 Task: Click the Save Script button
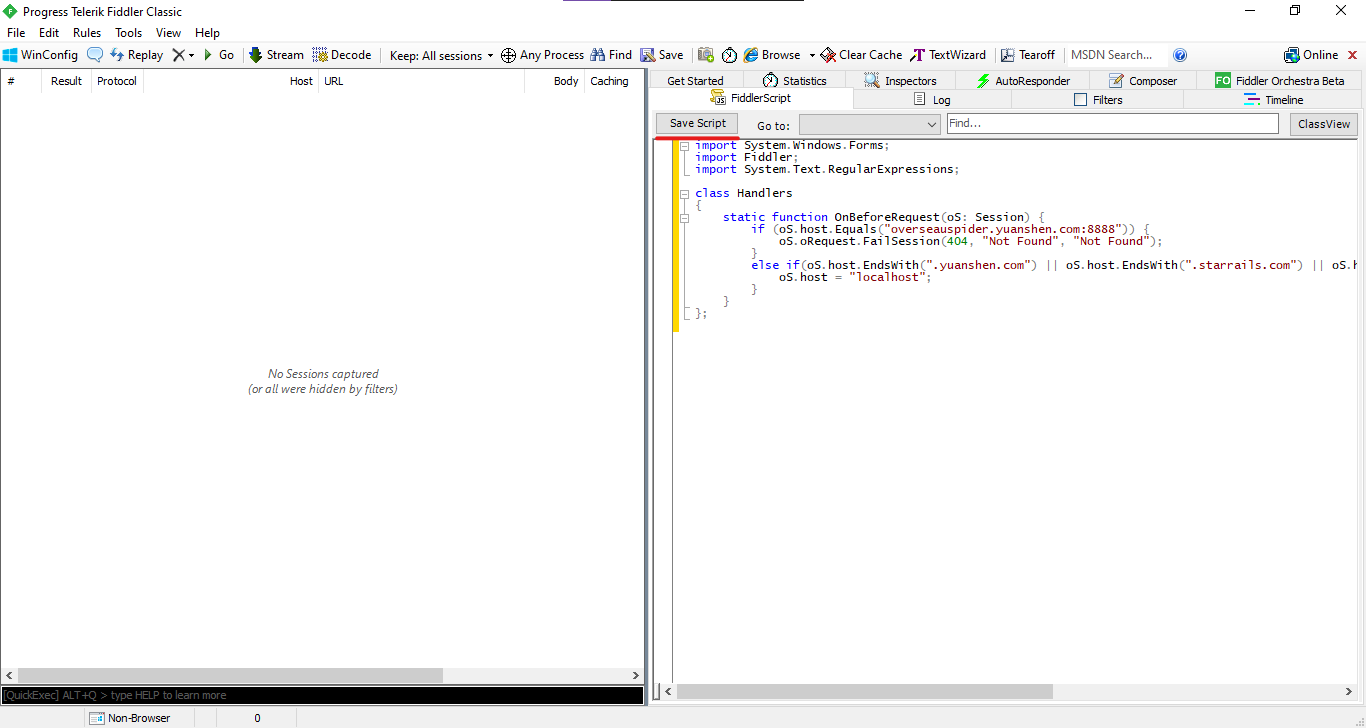coord(698,123)
